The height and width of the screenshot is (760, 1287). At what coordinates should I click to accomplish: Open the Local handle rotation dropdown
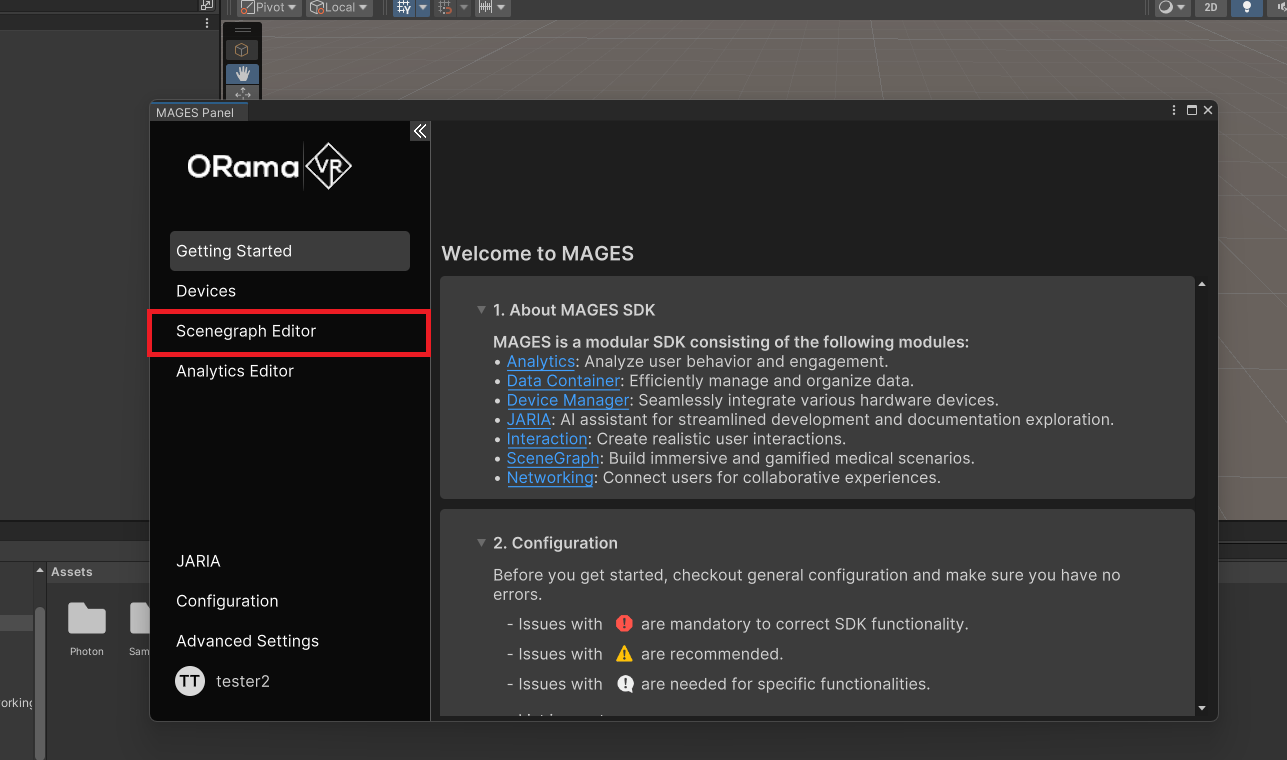[x=339, y=7]
